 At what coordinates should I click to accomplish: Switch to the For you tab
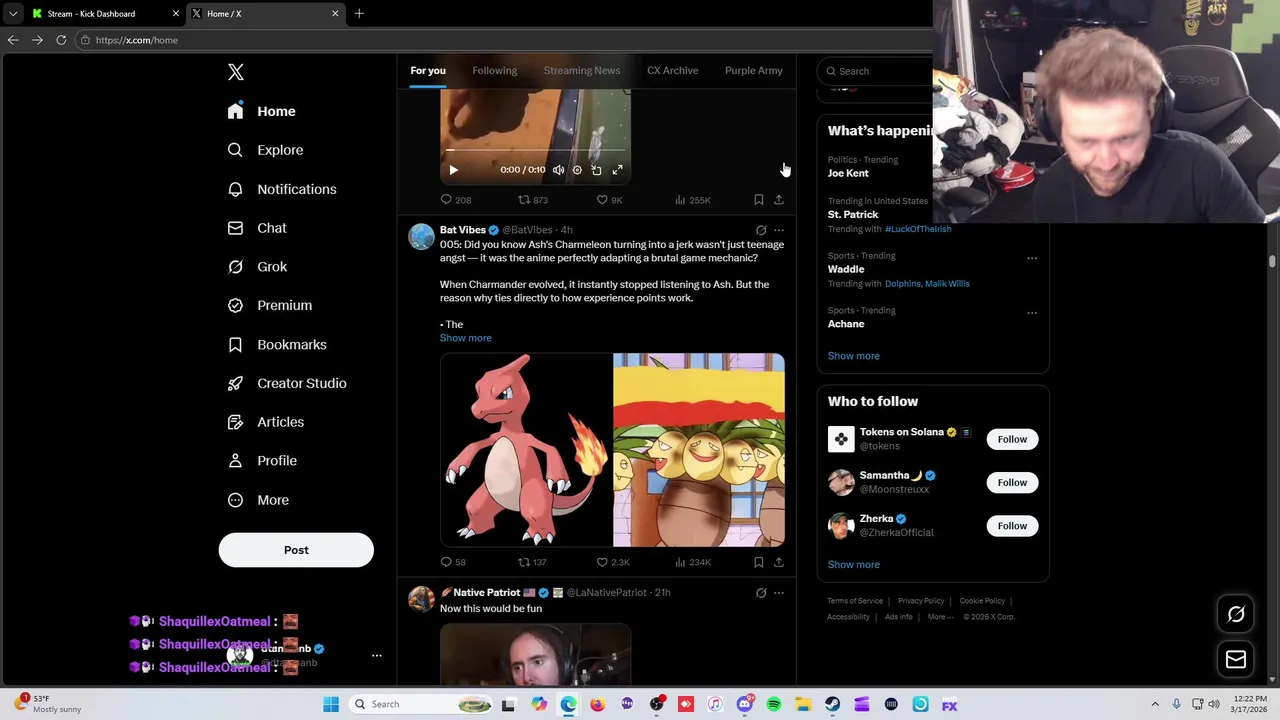428,71
